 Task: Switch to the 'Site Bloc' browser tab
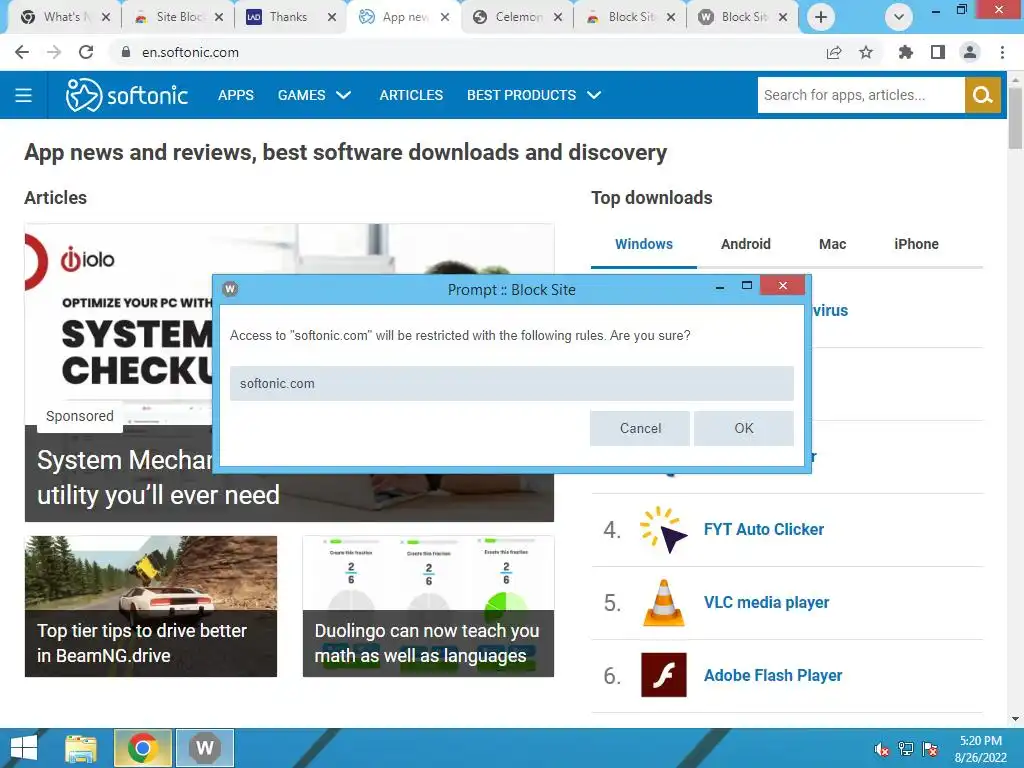pos(176,17)
